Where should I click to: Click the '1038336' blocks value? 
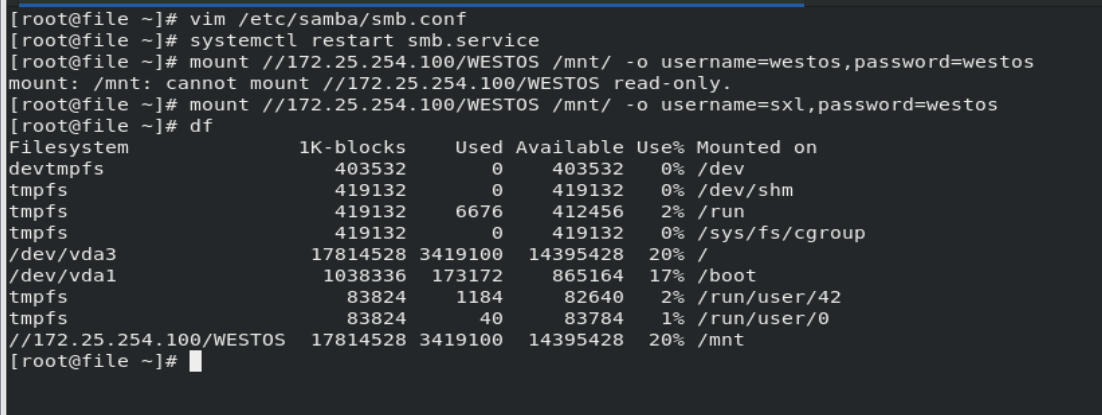coord(364,276)
